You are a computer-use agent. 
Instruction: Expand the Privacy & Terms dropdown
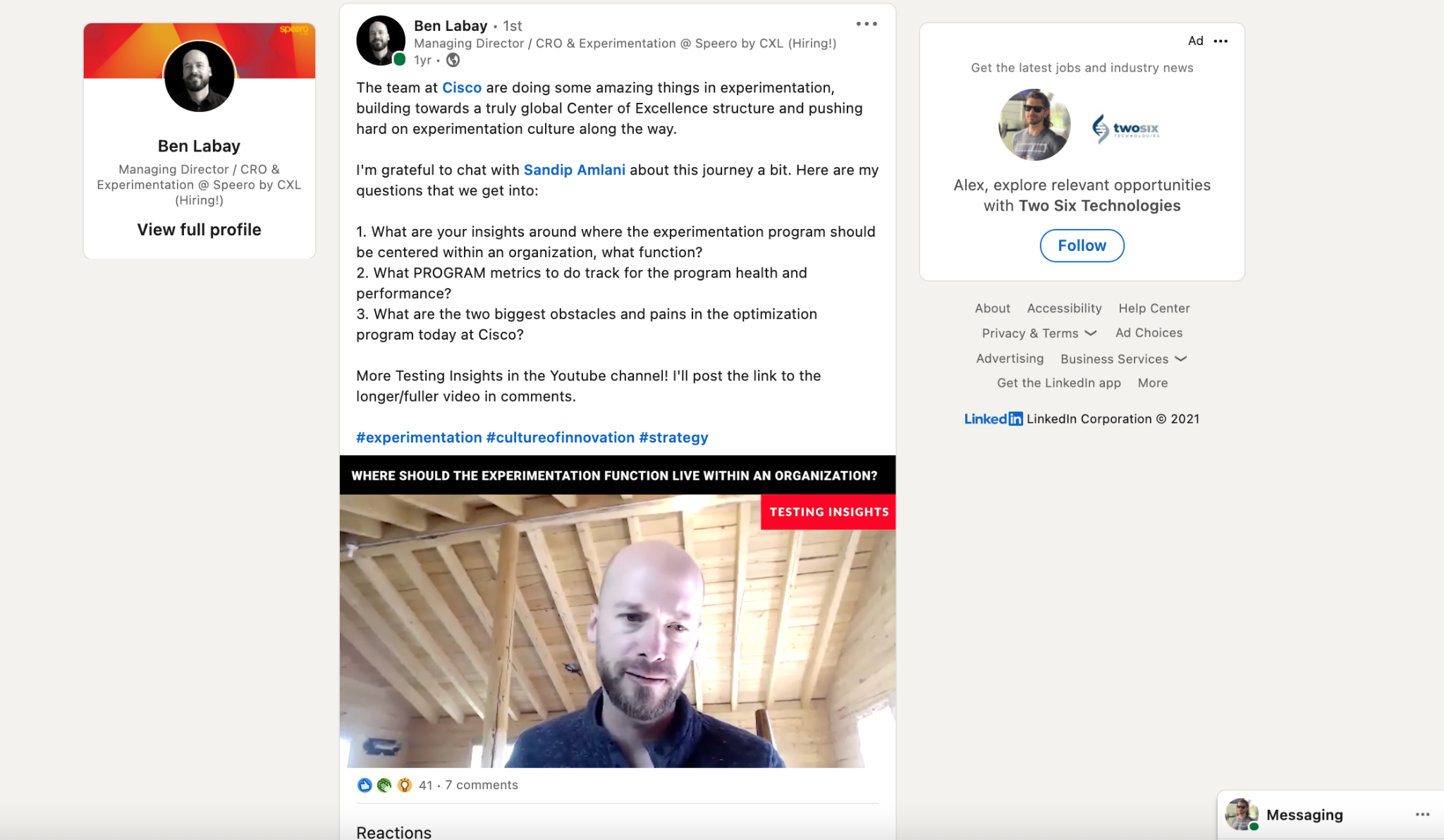(x=1039, y=333)
